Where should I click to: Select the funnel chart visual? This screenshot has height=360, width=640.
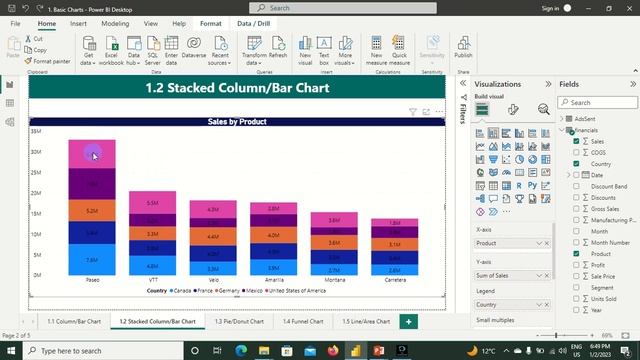click(493, 159)
